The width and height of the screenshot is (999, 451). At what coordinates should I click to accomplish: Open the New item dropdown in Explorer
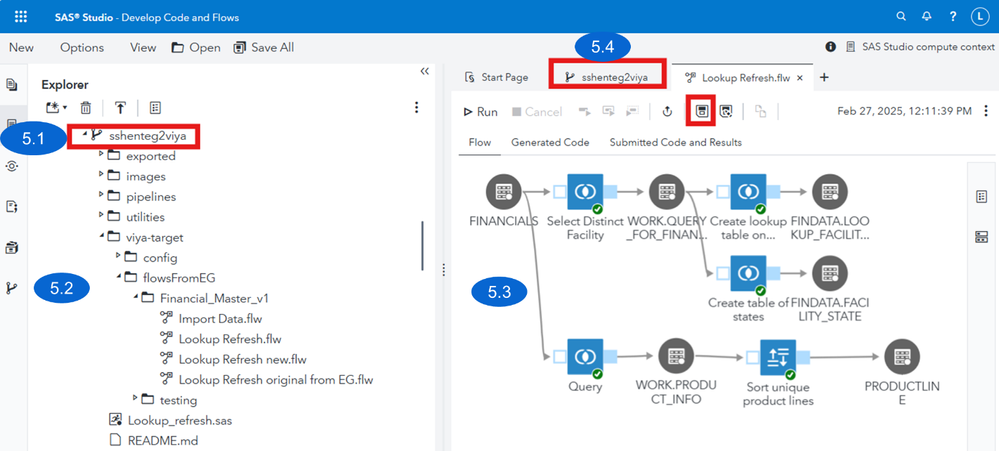(56, 108)
